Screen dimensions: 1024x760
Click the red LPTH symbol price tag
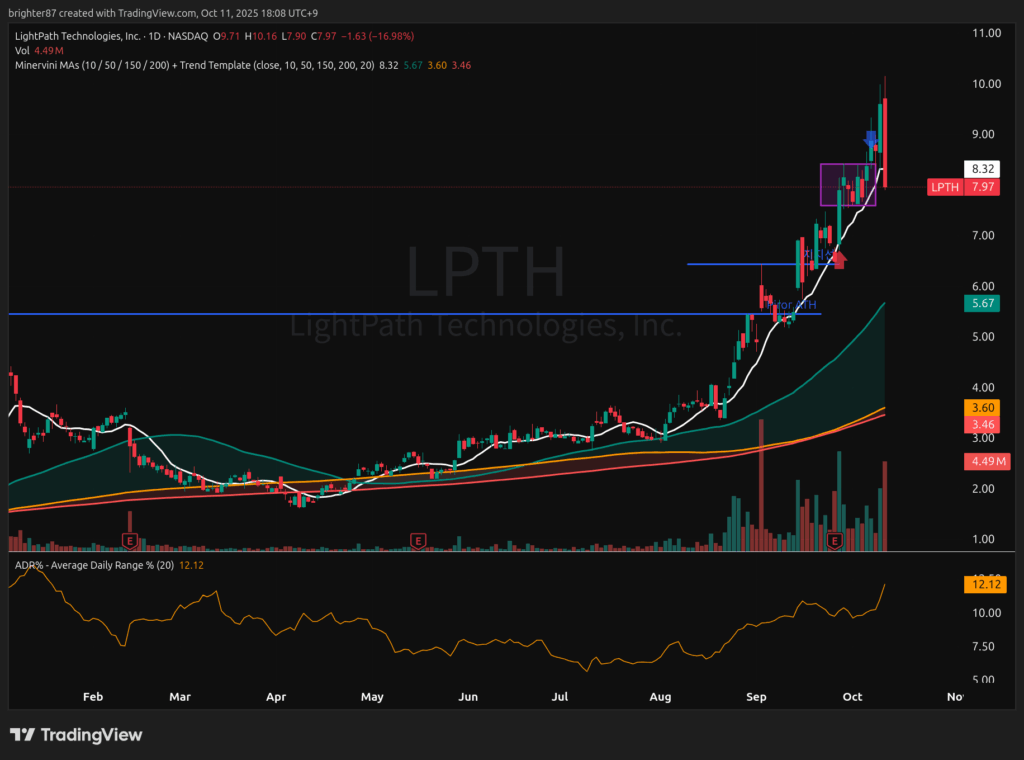pos(945,187)
